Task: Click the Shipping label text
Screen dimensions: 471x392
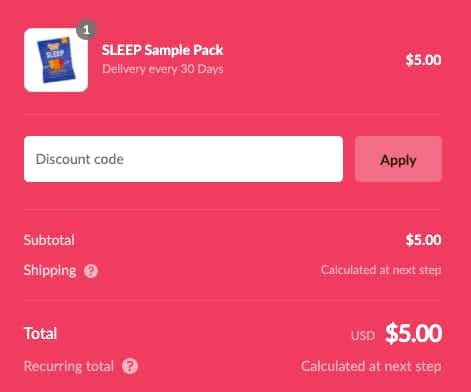Action: click(50, 271)
